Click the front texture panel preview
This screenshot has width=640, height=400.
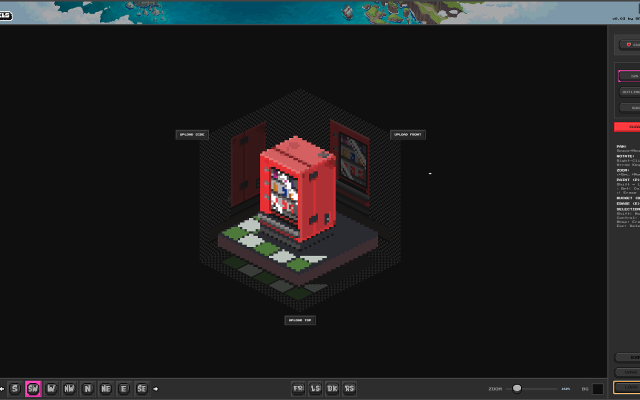coord(350,162)
